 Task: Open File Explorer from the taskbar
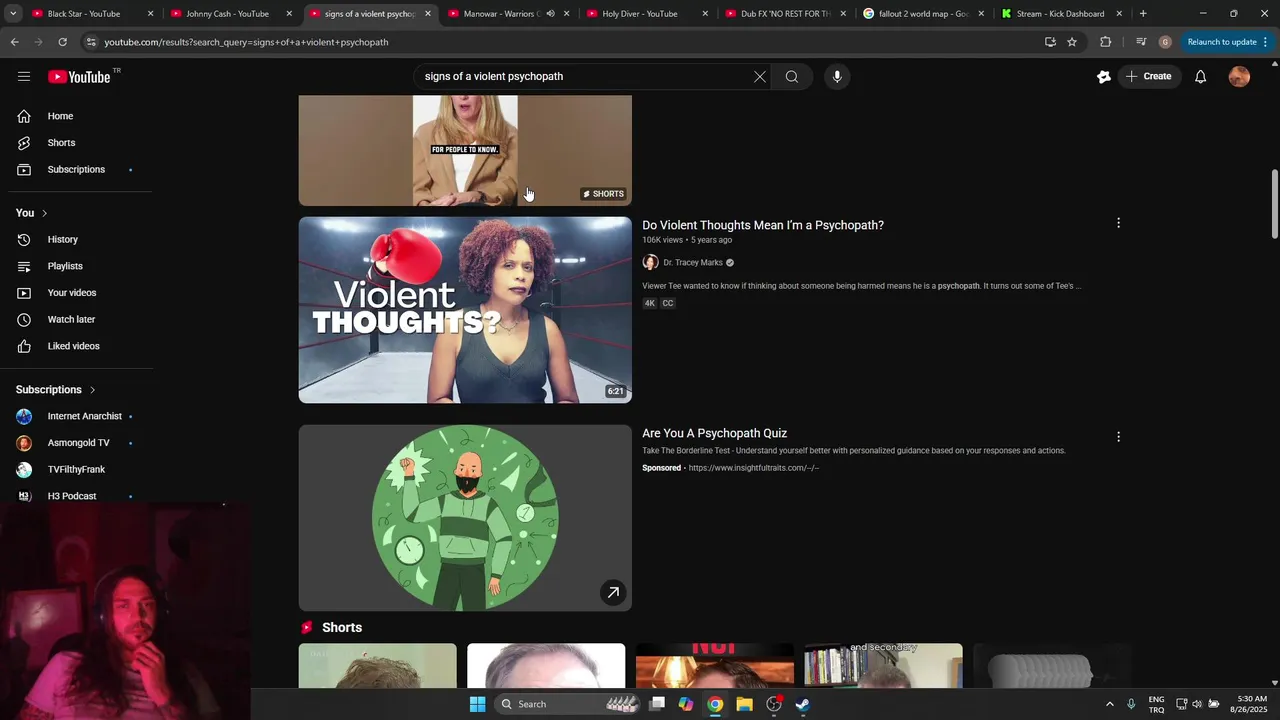point(744,704)
